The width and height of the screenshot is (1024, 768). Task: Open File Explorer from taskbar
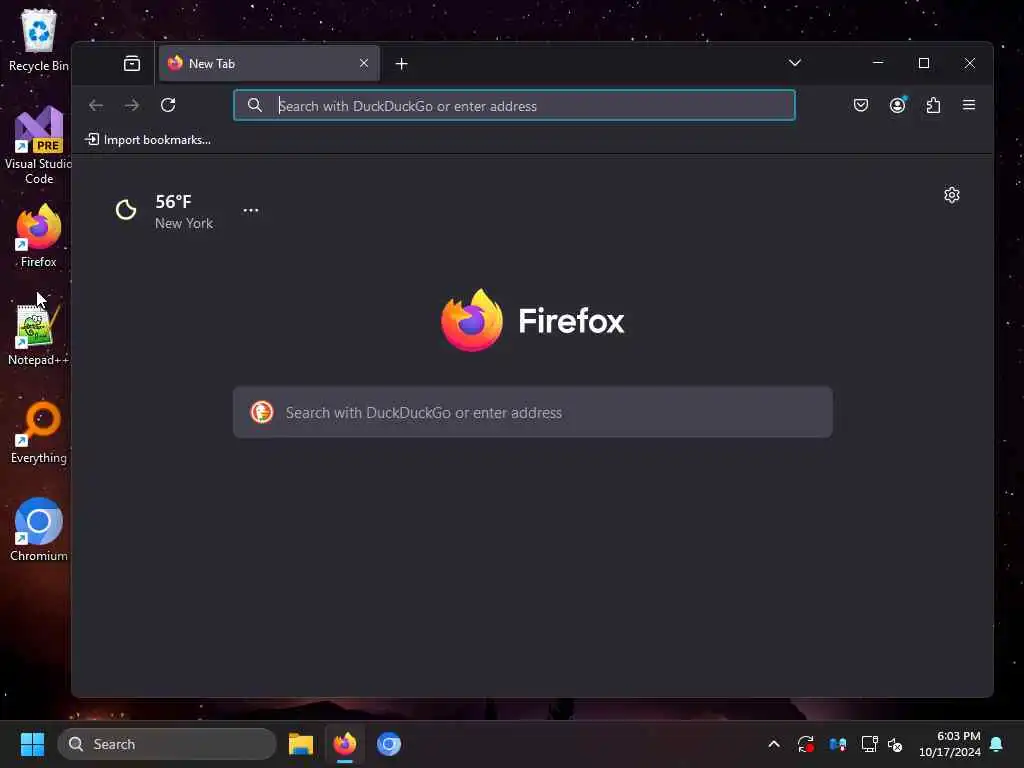[301, 744]
